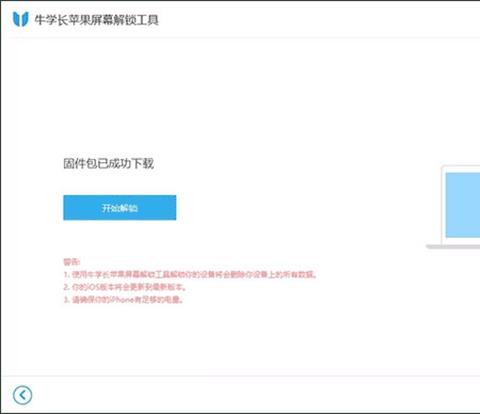The image size is (480, 414).
Task: Select warning line 3 about iPhone battery
Action: point(123,300)
